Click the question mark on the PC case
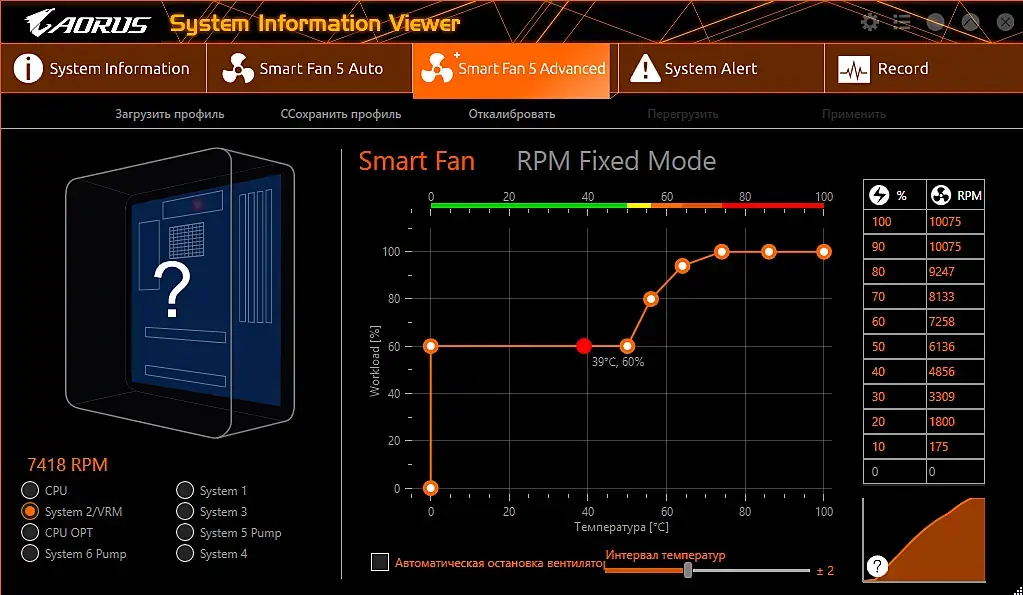Screen dimensions: 1023x595 [173, 290]
